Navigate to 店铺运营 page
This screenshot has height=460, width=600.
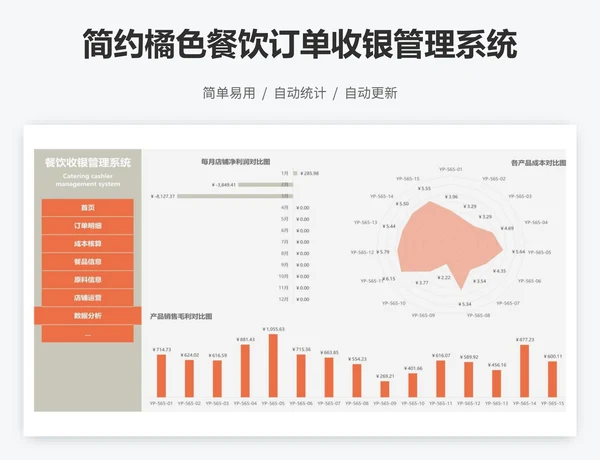(x=88, y=297)
